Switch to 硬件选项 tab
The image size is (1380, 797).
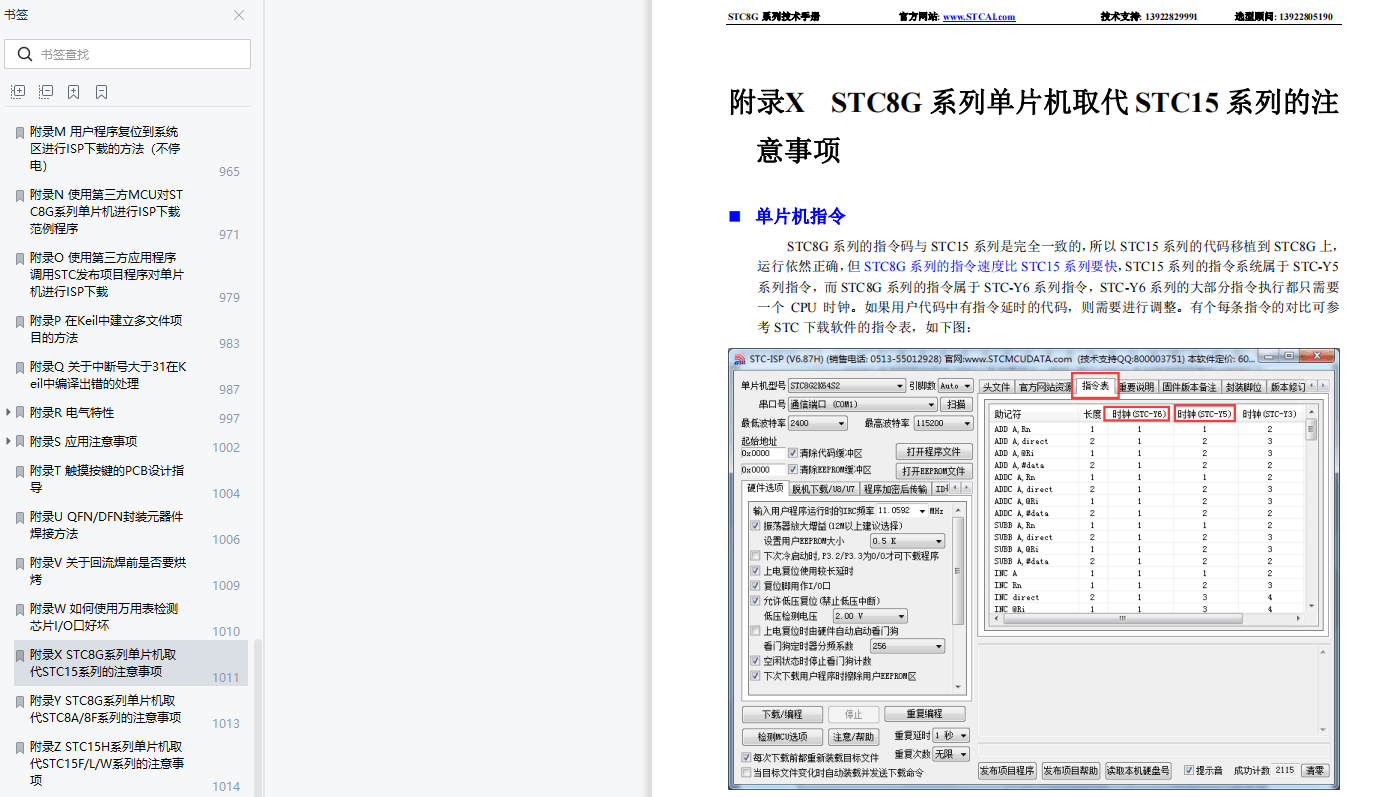pos(766,488)
